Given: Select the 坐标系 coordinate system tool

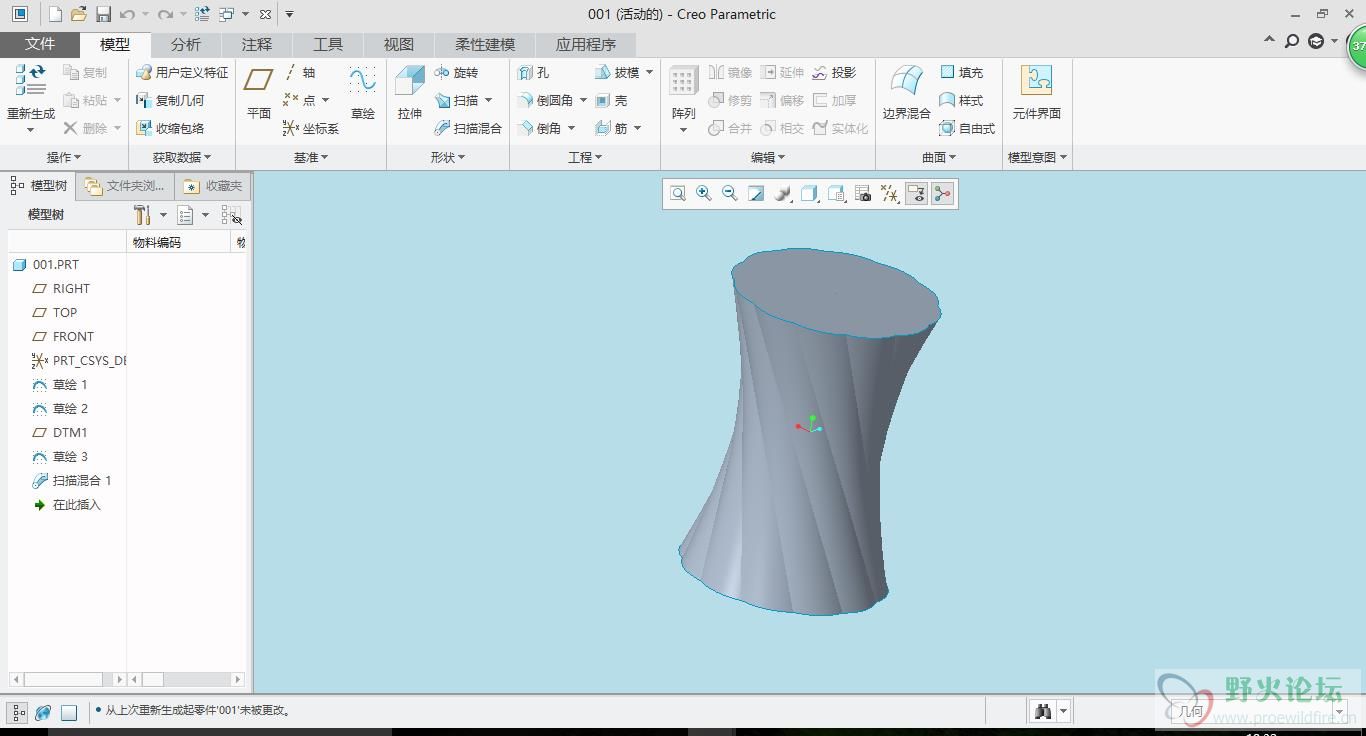Looking at the screenshot, I should point(311,128).
